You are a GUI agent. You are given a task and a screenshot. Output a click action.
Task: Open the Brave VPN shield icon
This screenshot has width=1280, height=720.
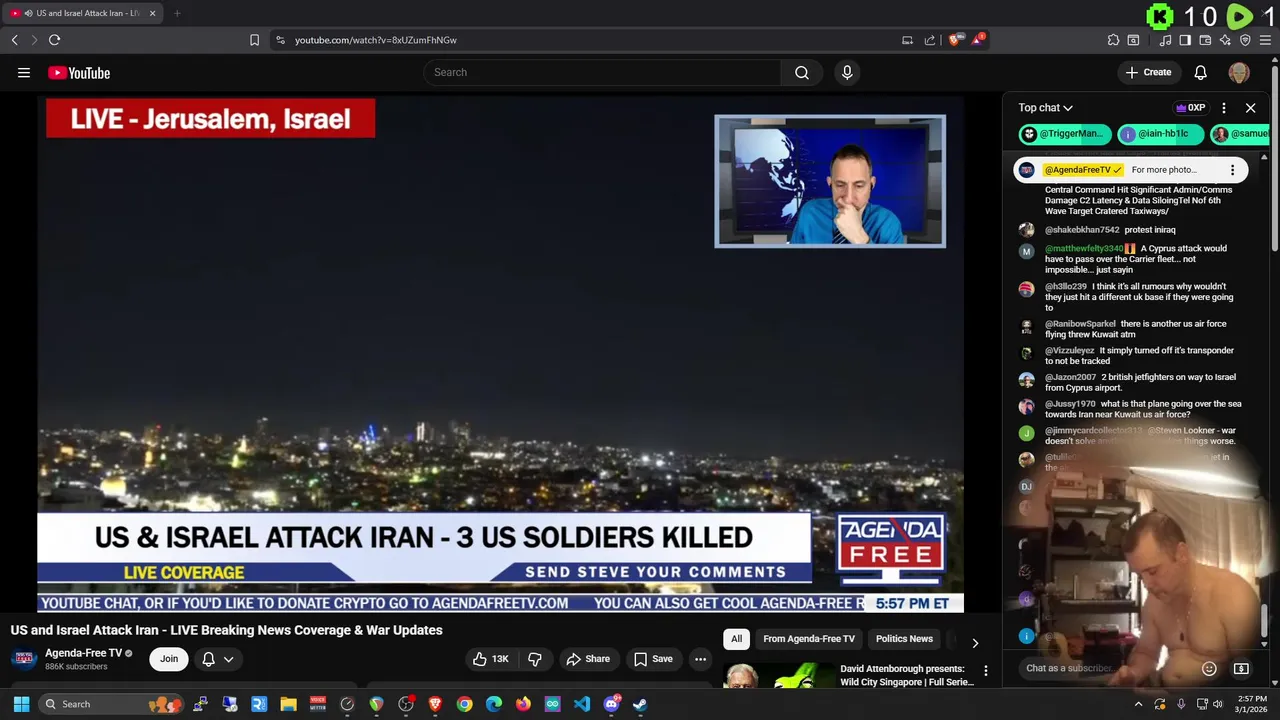pos(1245,40)
